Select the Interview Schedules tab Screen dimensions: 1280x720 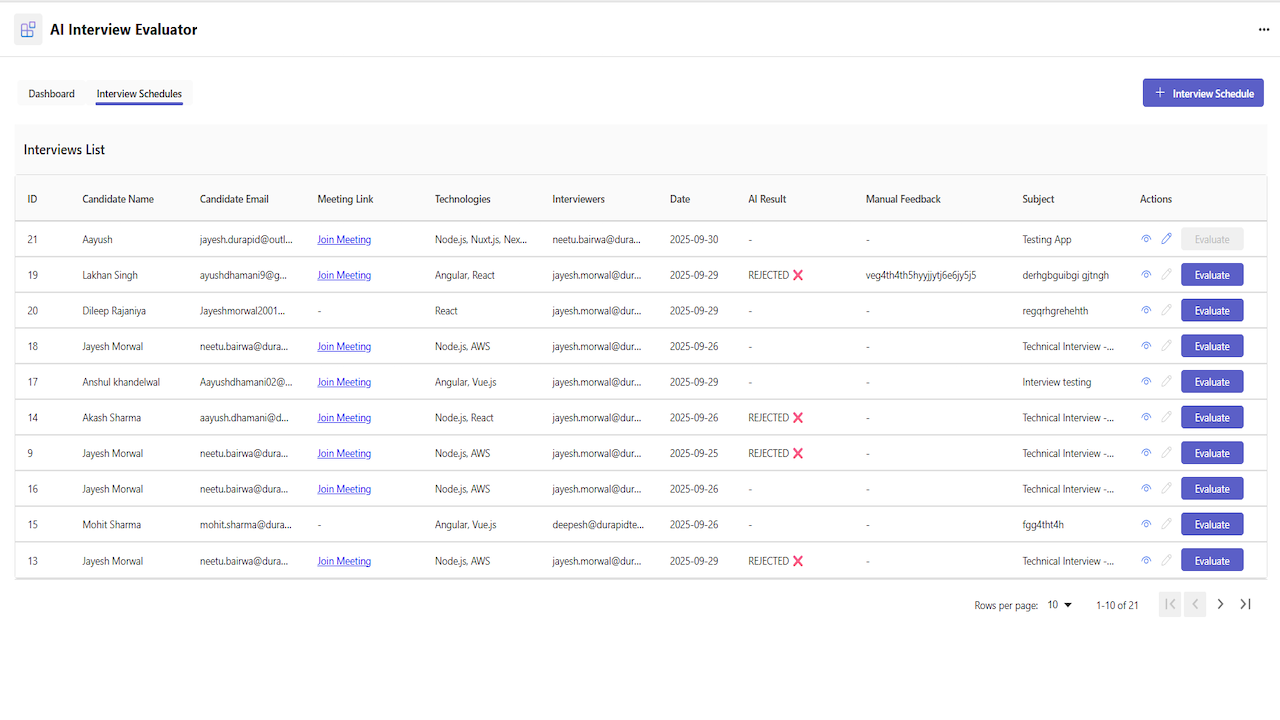(139, 94)
